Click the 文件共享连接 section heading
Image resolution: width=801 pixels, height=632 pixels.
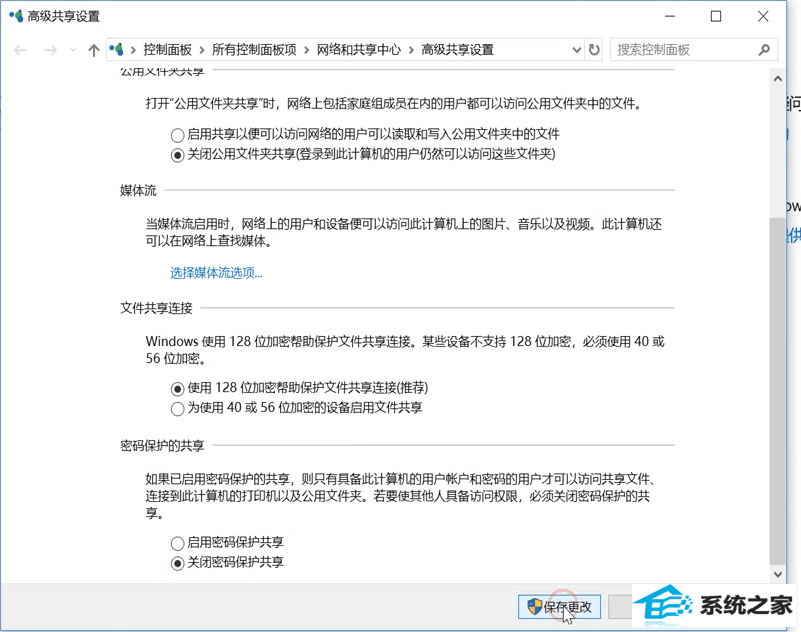156,308
